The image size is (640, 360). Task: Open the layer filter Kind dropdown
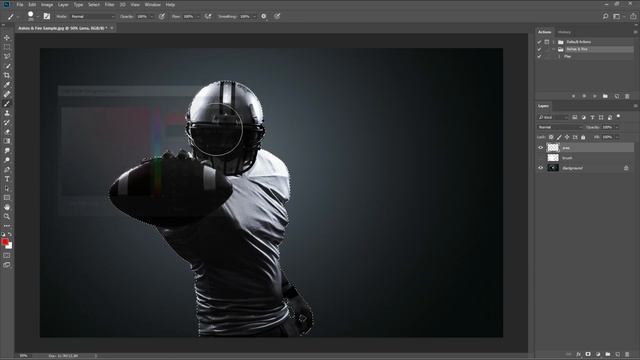[x=553, y=117]
